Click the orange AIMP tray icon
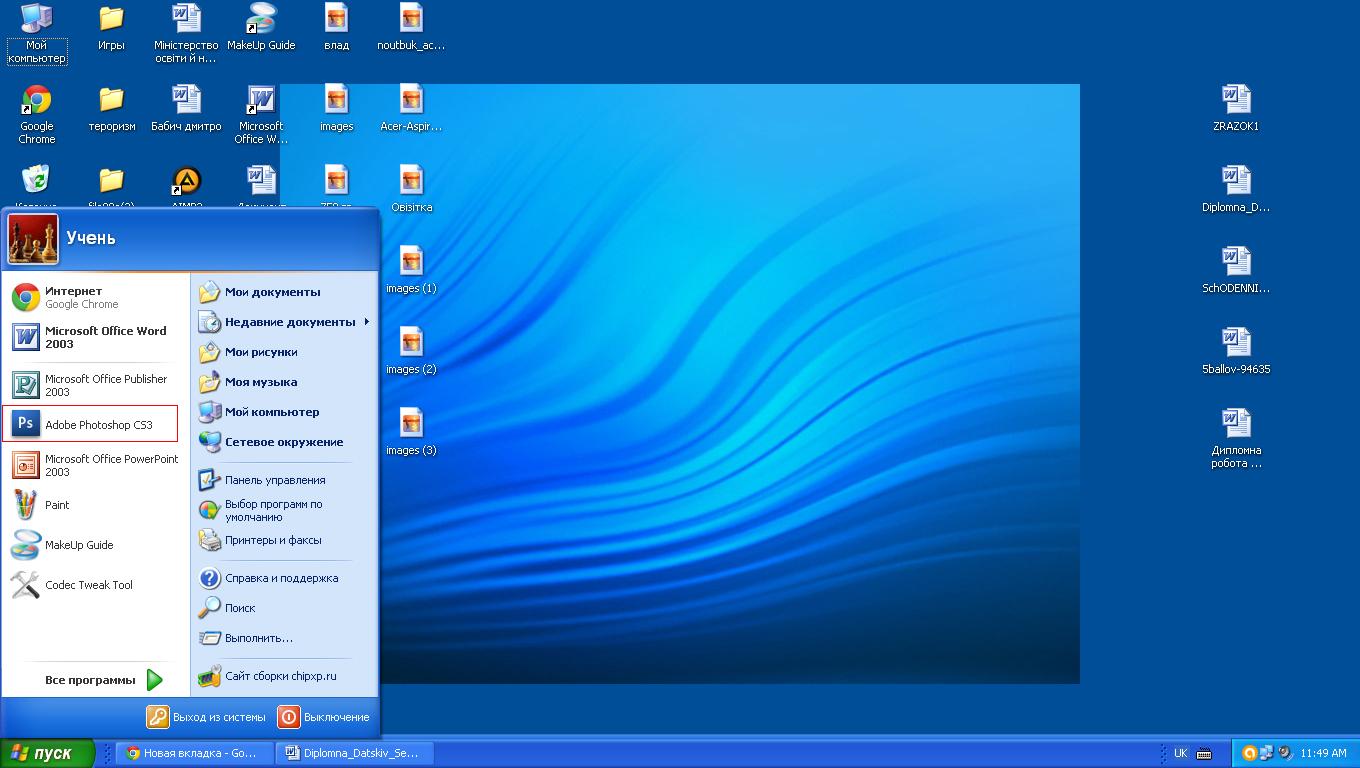 point(1249,753)
